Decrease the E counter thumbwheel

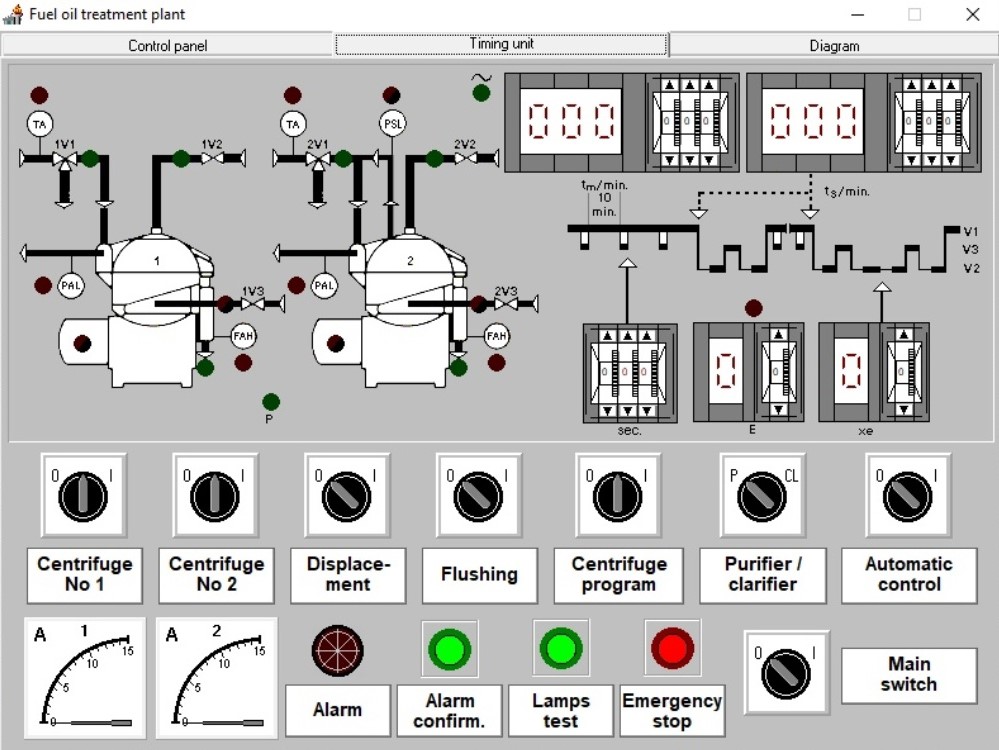tap(779, 410)
